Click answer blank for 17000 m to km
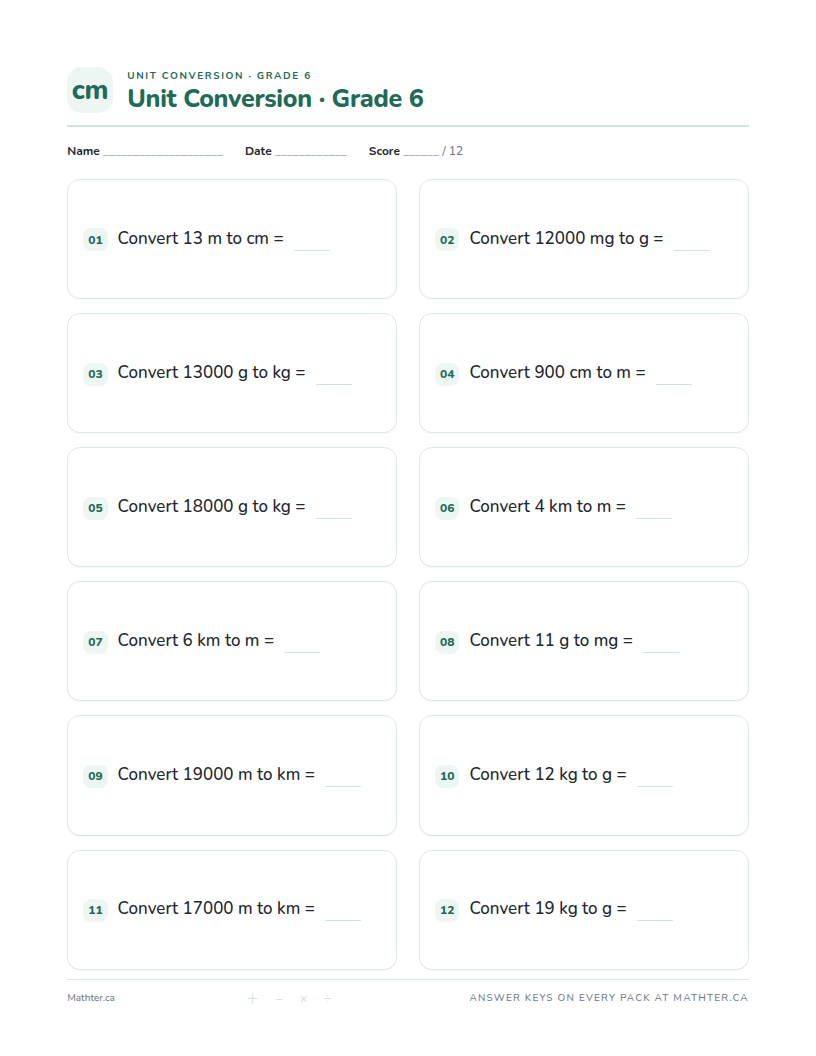This screenshot has width=816, height=1056. pyautogui.click(x=343, y=913)
